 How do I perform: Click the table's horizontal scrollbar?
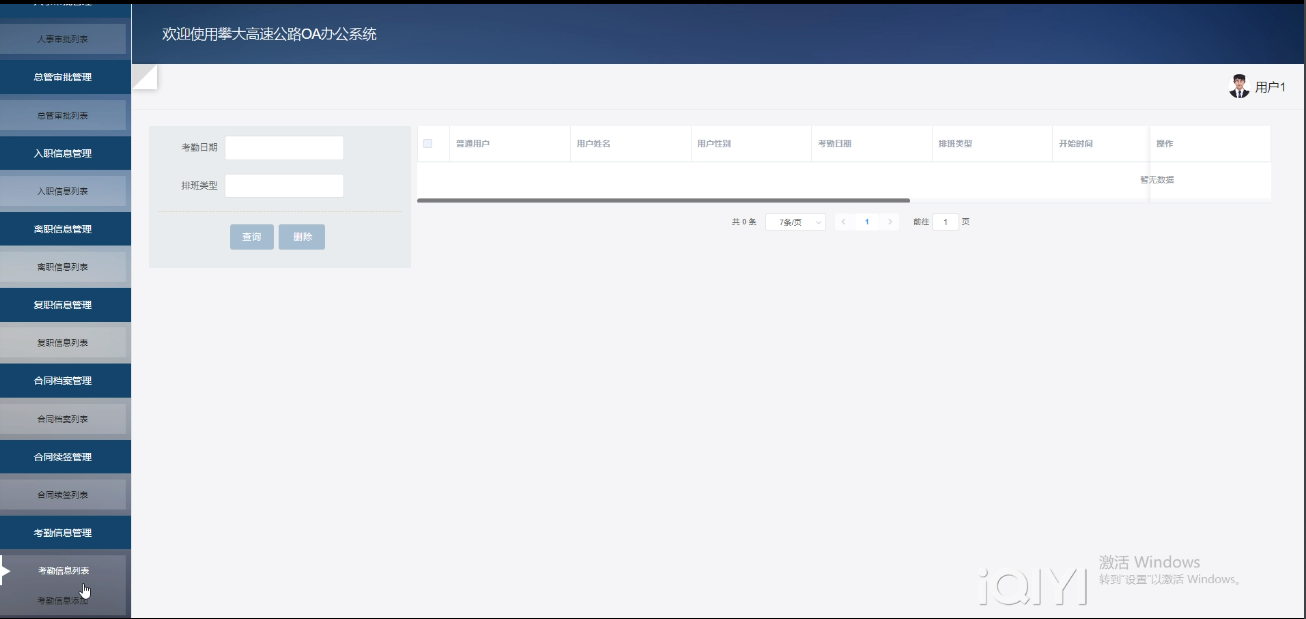[663, 201]
